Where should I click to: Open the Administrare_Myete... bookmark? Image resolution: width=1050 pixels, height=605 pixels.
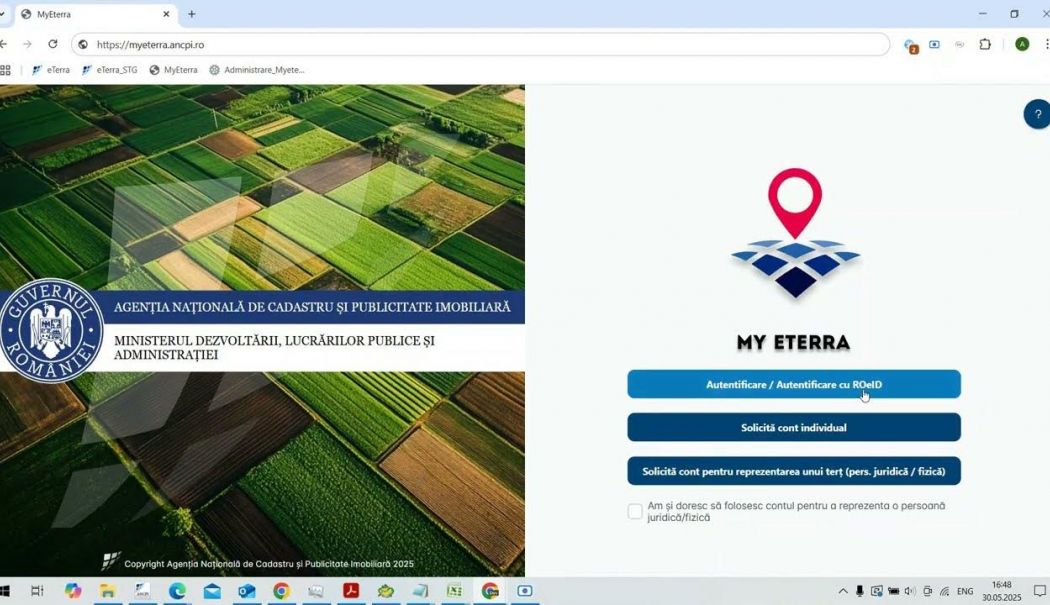257,70
